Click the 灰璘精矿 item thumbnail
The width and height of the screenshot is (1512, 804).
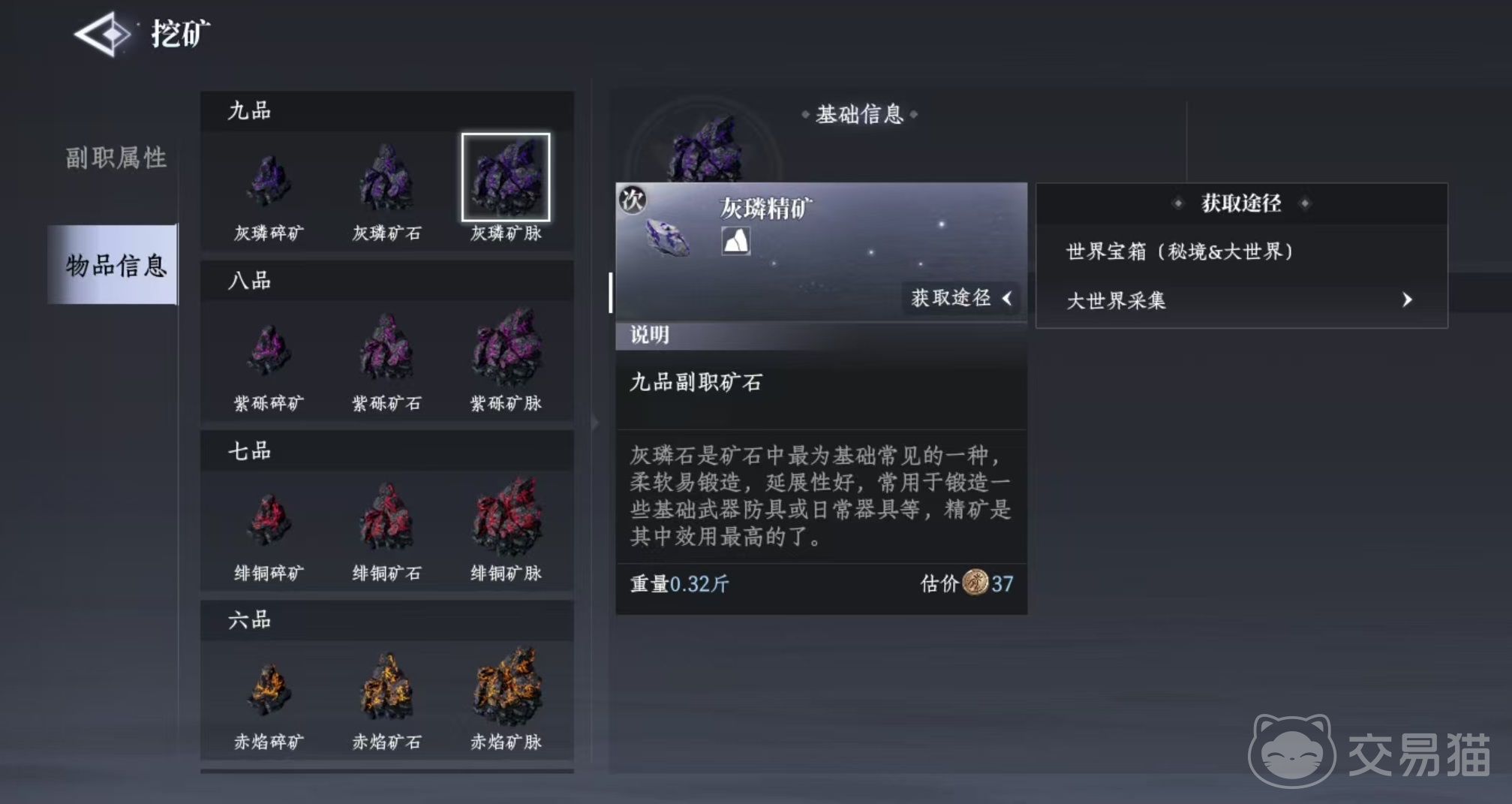click(x=666, y=236)
